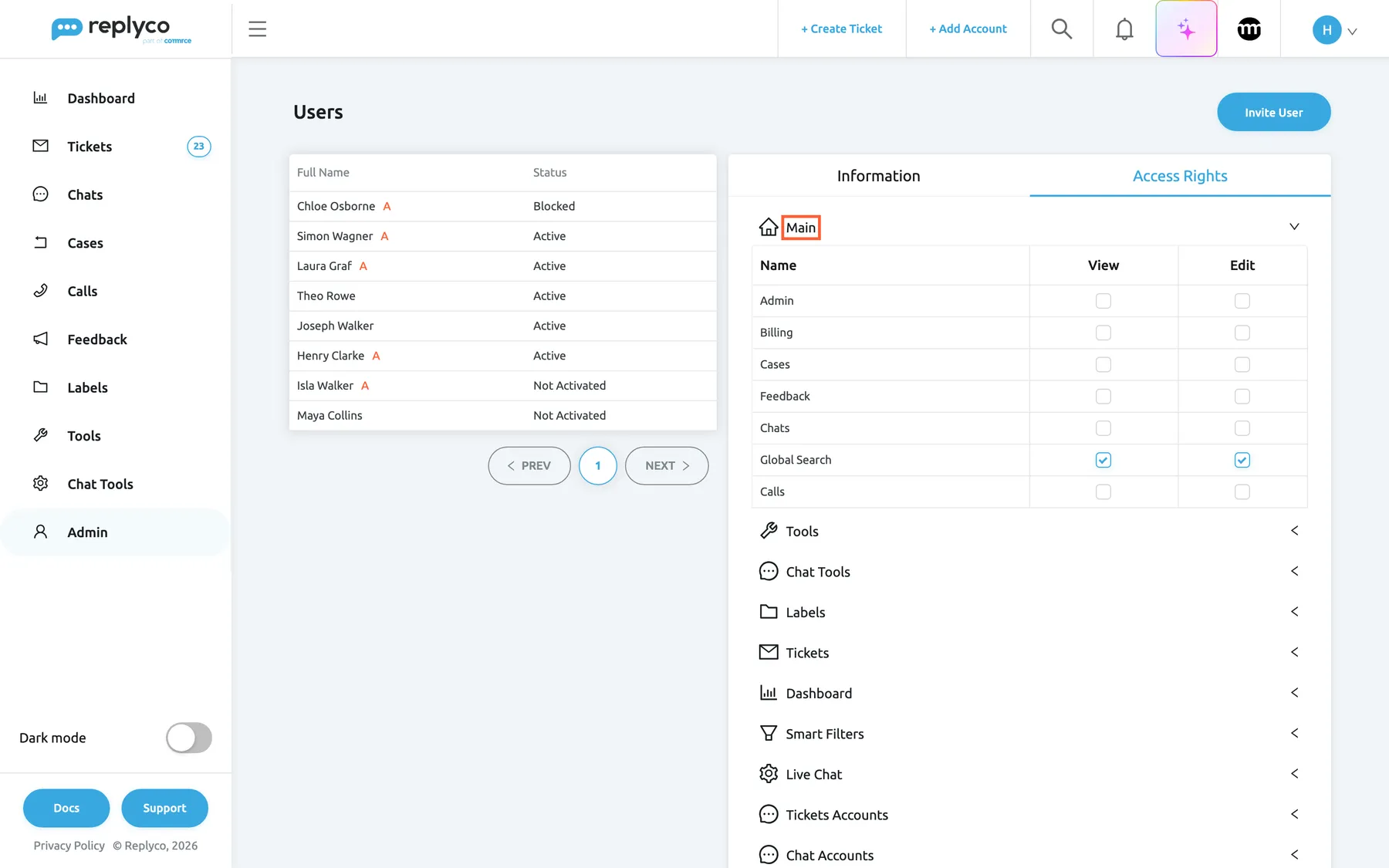This screenshot has height=868, width=1389.
Task: Uncheck Global Search View checkbox
Action: coord(1103,460)
